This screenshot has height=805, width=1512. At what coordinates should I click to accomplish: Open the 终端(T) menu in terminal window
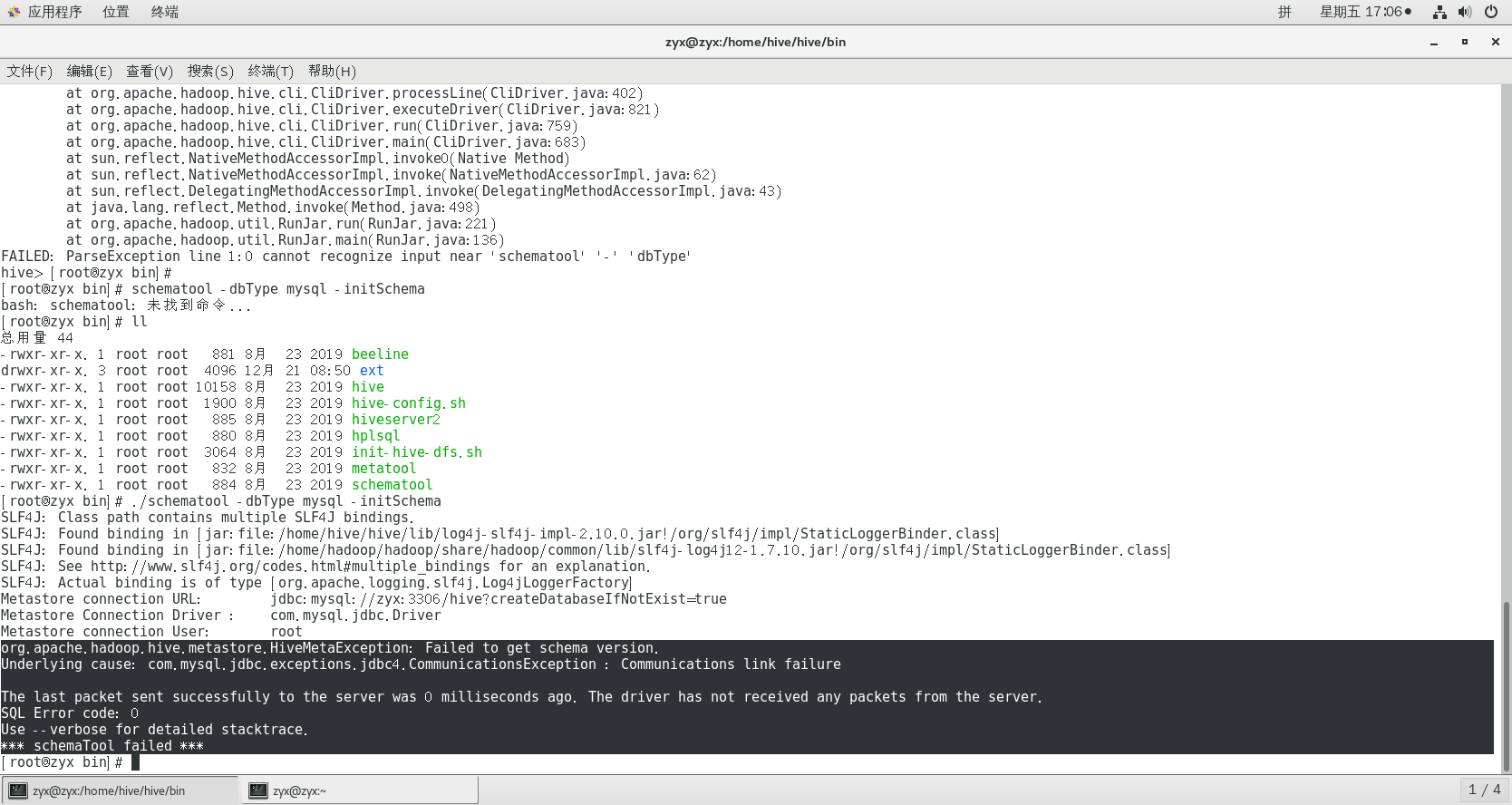pyautogui.click(x=271, y=71)
